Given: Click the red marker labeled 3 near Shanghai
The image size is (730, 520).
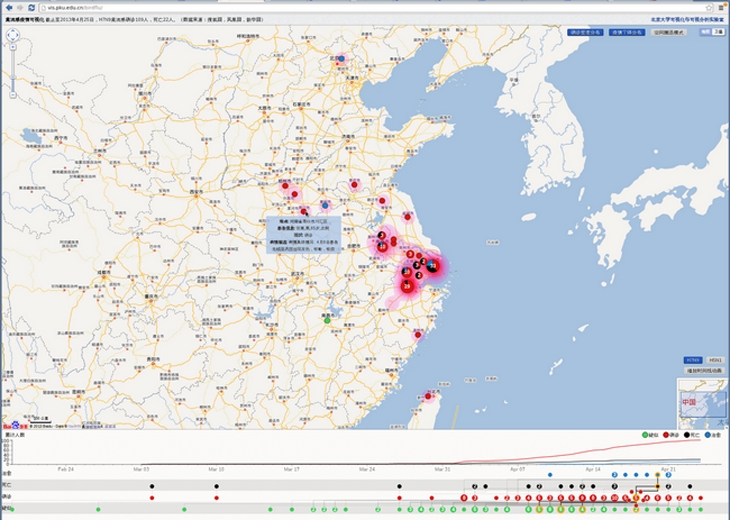Looking at the screenshot, I should [x=410, y=254].
